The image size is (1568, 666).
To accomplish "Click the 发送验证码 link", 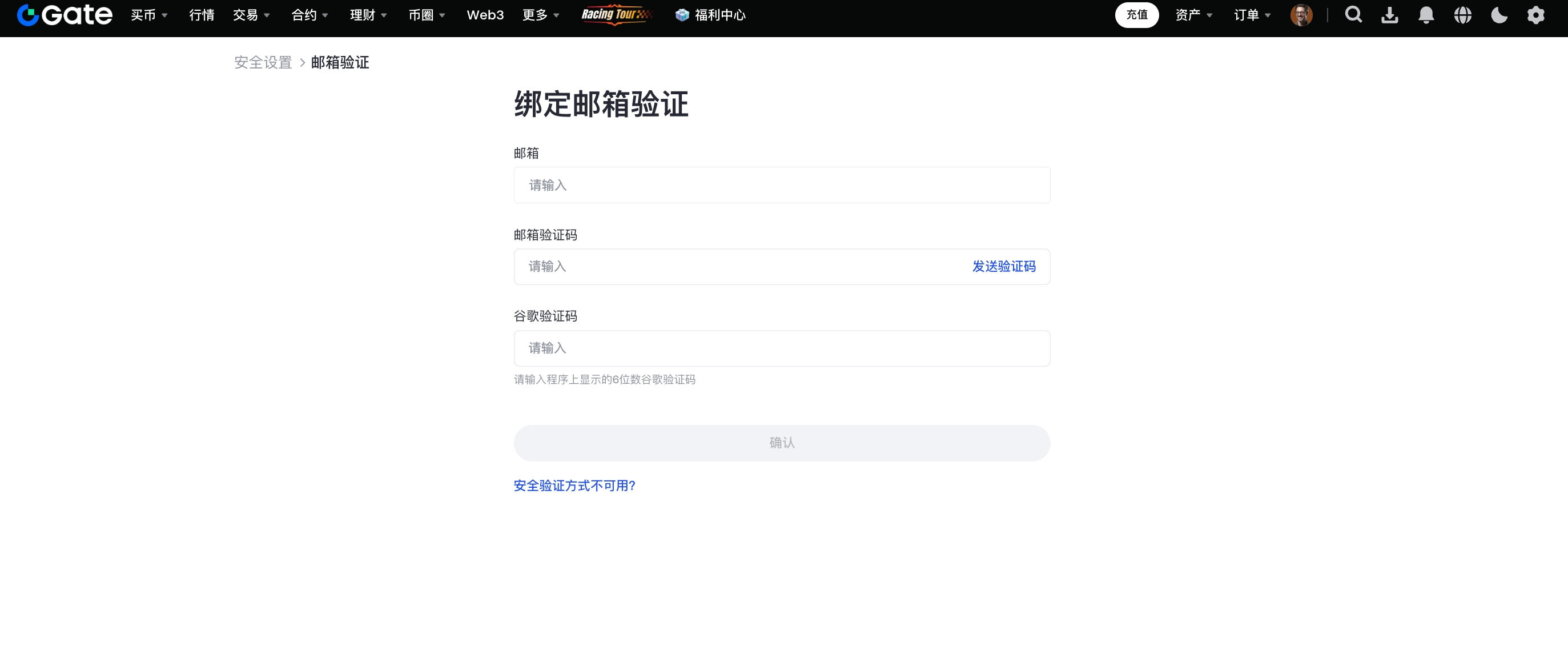I will 1004,266.
